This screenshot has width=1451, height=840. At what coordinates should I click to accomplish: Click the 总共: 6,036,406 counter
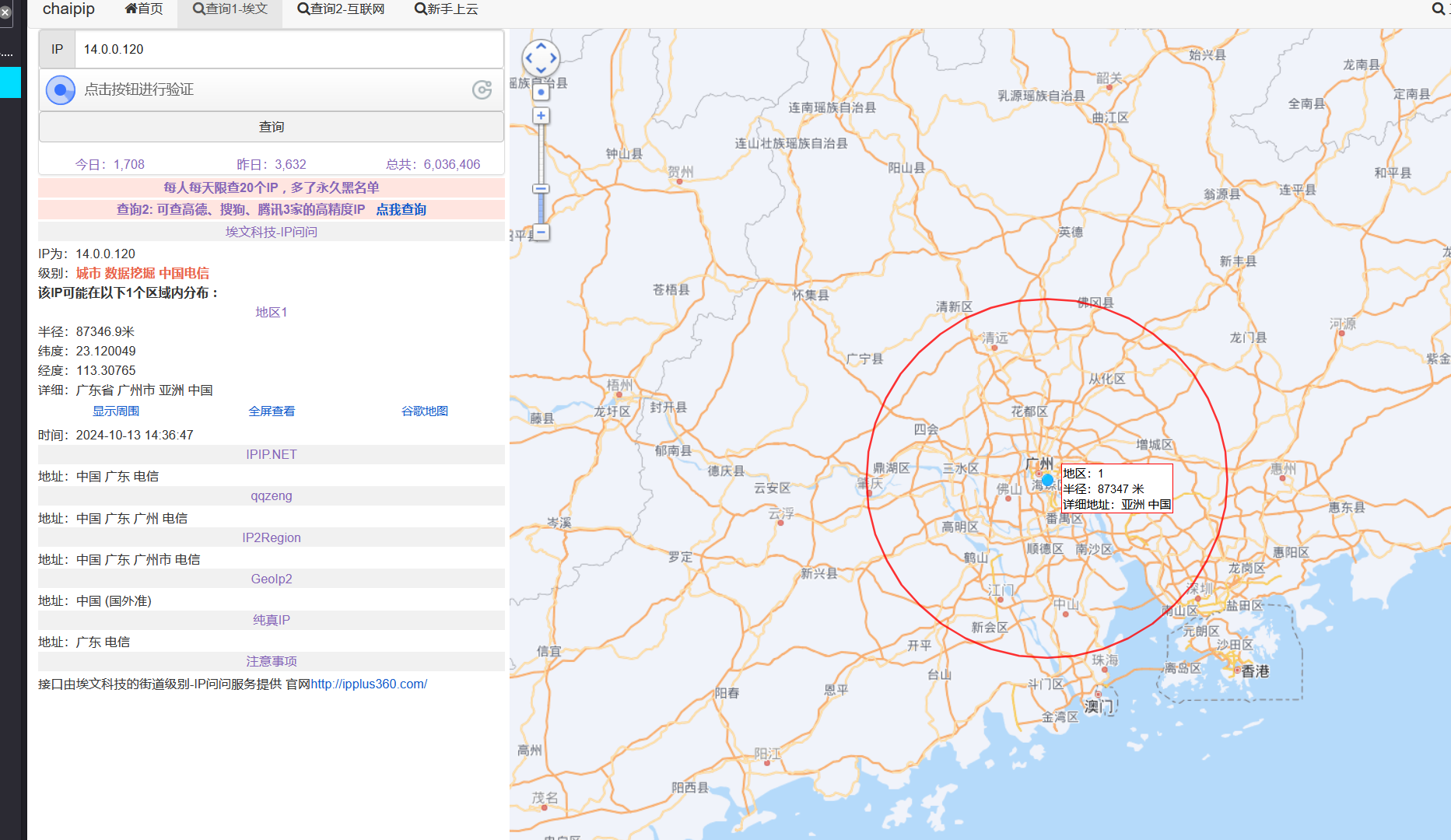click(433, 164)
